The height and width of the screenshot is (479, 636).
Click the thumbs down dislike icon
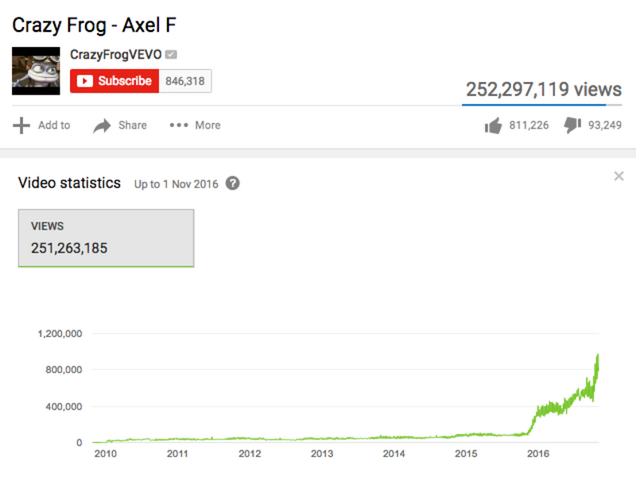click(572, 125)
